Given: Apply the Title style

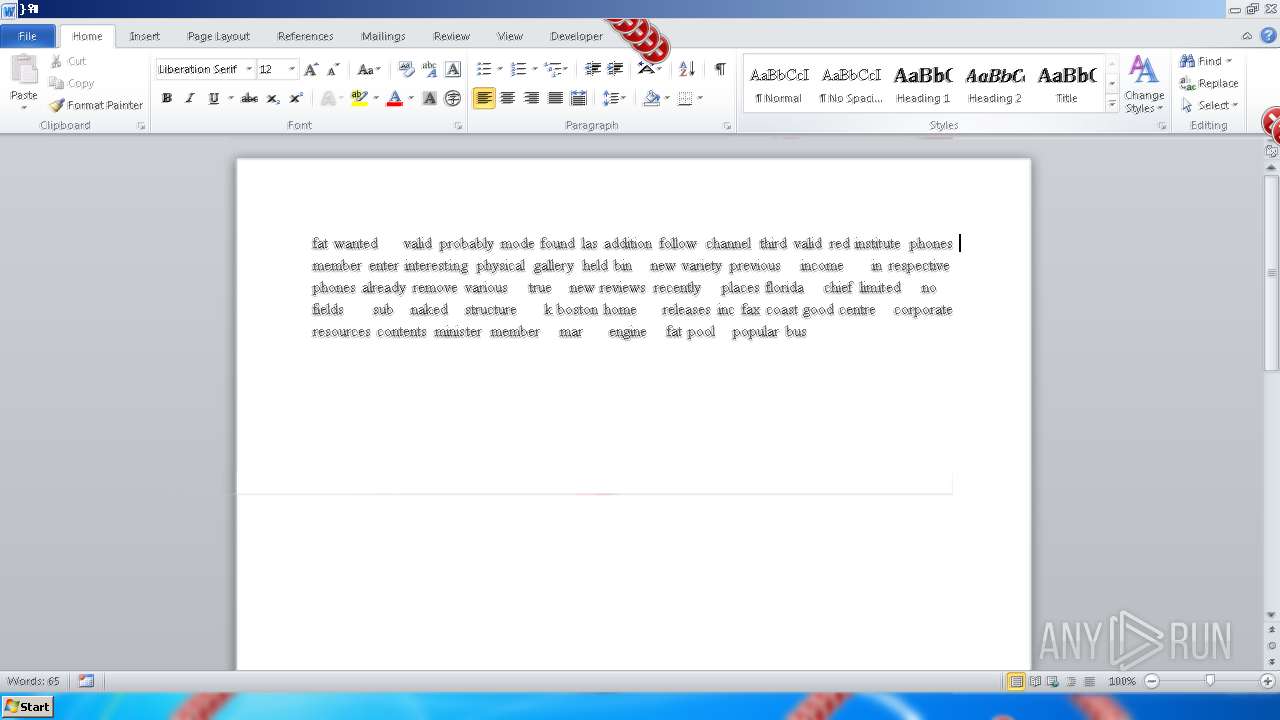Looking at the screenshot, I should (x=1067, y=84).
